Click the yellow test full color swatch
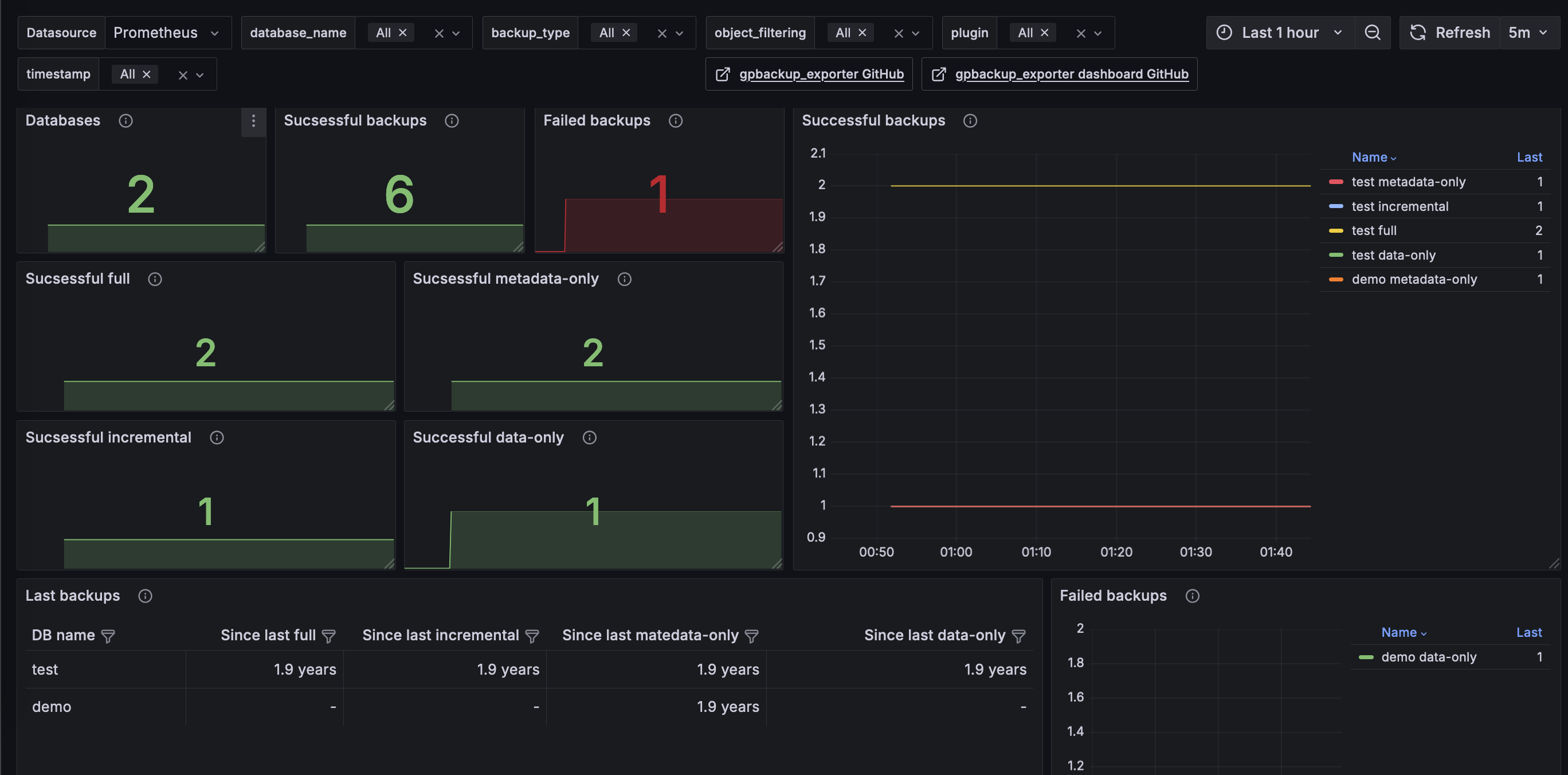 [x=1335, y=231]
